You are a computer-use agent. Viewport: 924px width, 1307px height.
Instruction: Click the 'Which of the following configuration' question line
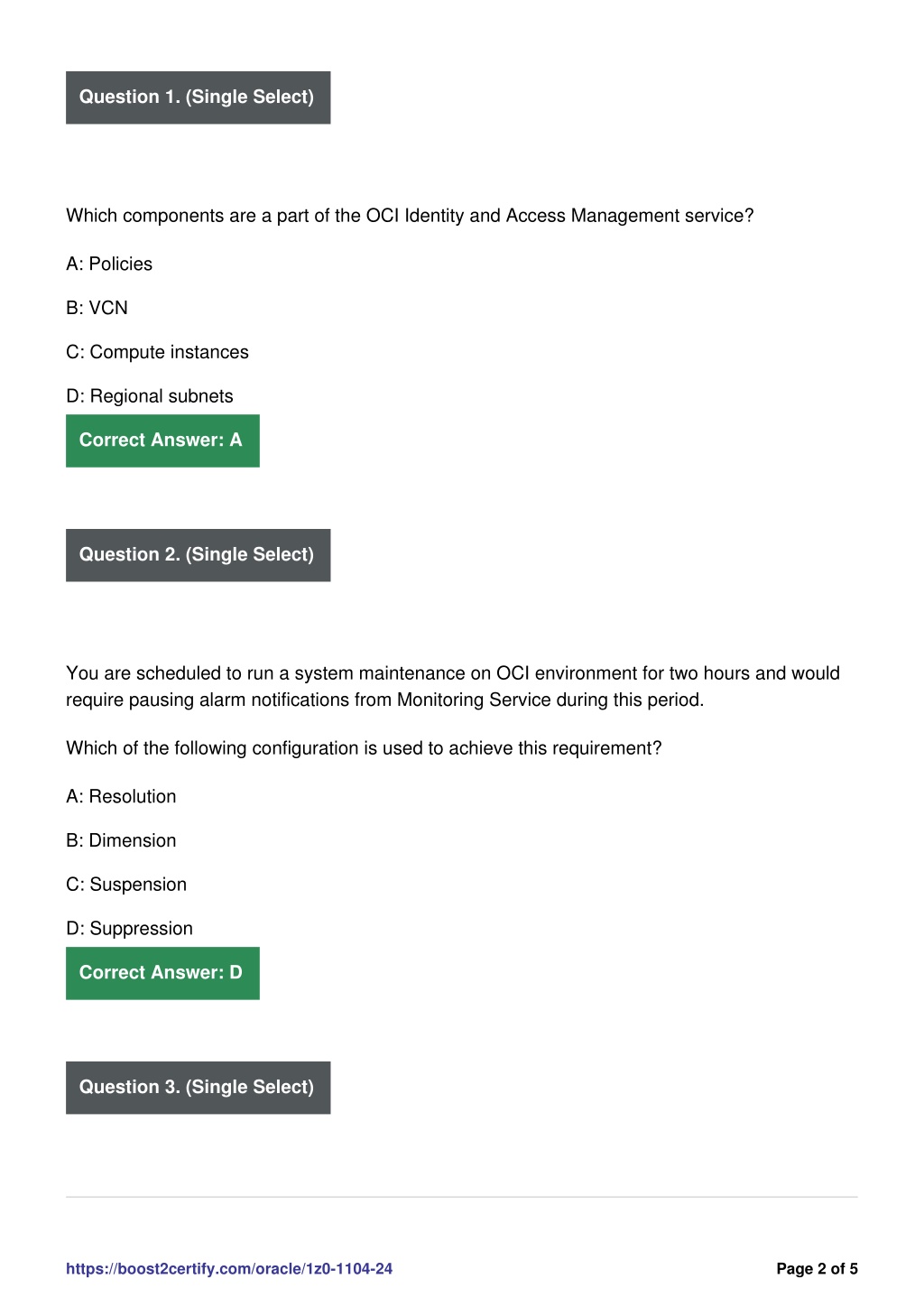364,749
